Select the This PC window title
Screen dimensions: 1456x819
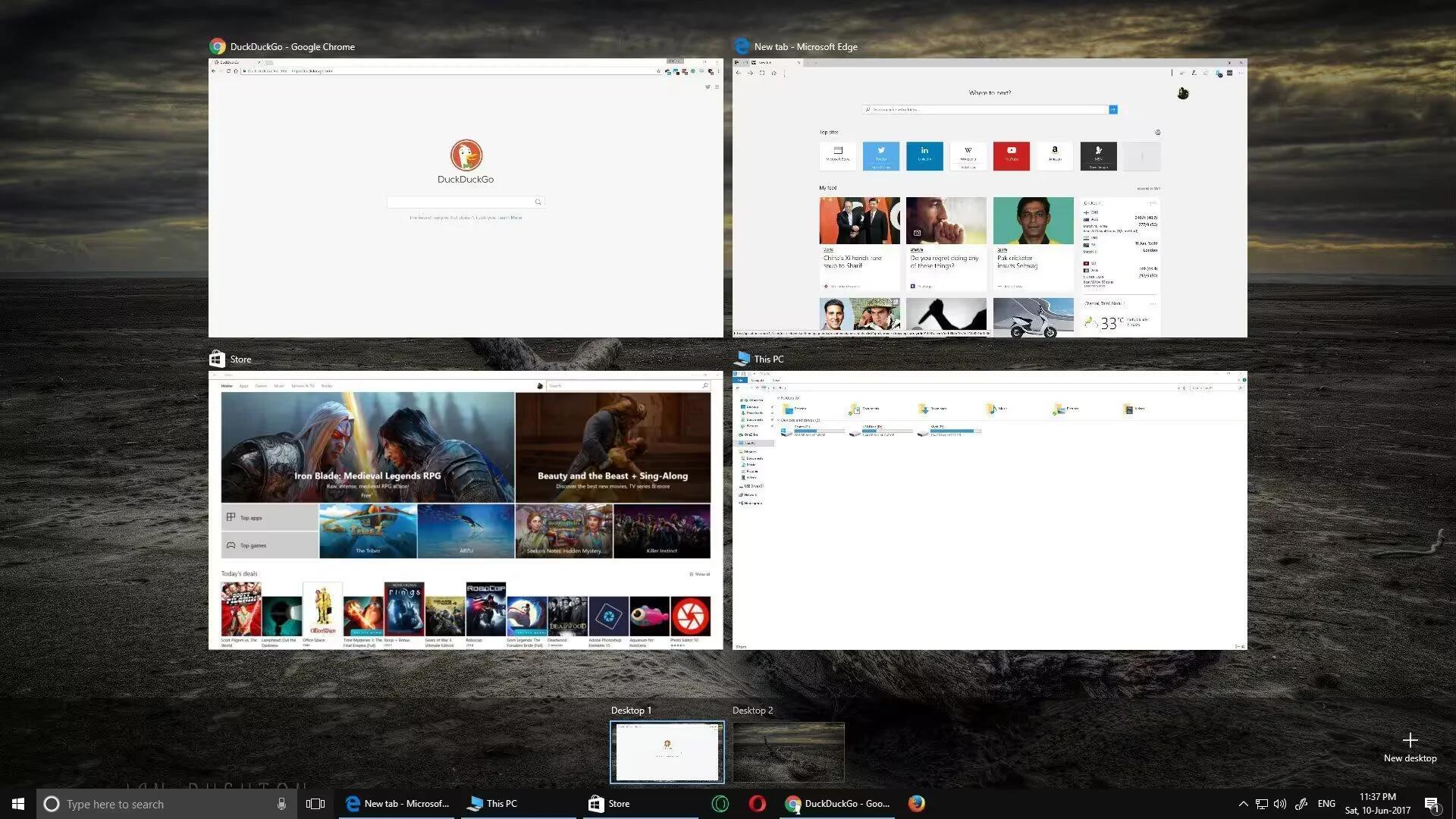tap(768, 359)
